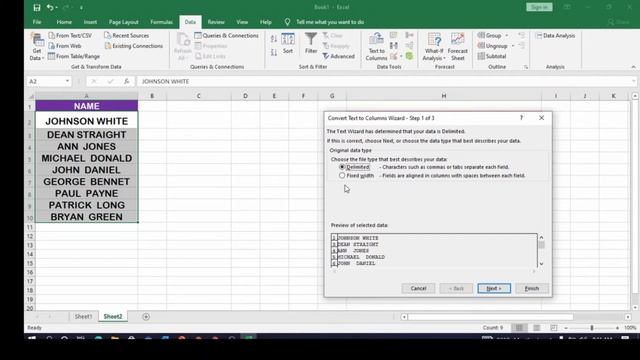This screenshot has width=640, height=360.
Task: Open the Formulas tab
Action: pyautogui.click(x=161, y=22)
